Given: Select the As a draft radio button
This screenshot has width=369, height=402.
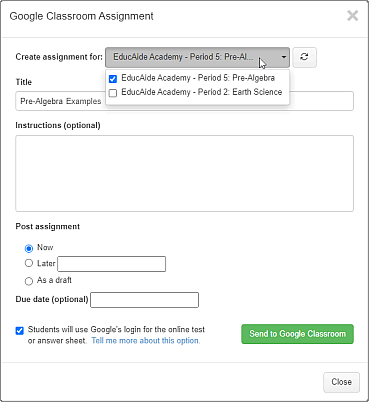Looking at the screenshot, I should (29, 281).
